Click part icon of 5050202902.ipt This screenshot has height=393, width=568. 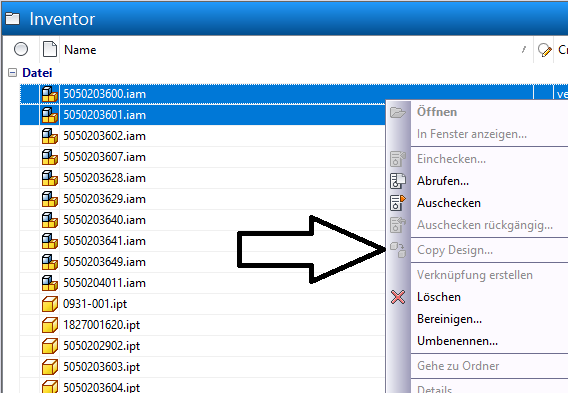pos(50,346)
